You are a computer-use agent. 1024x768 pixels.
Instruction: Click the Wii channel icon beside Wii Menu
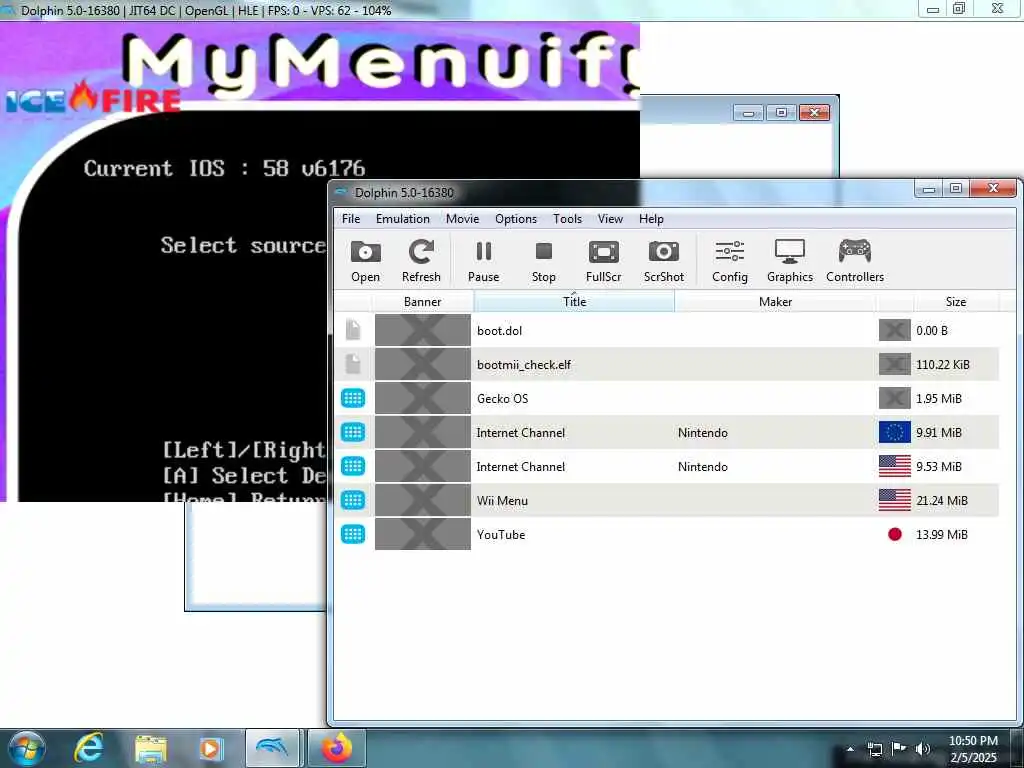[x=353, y=500]
